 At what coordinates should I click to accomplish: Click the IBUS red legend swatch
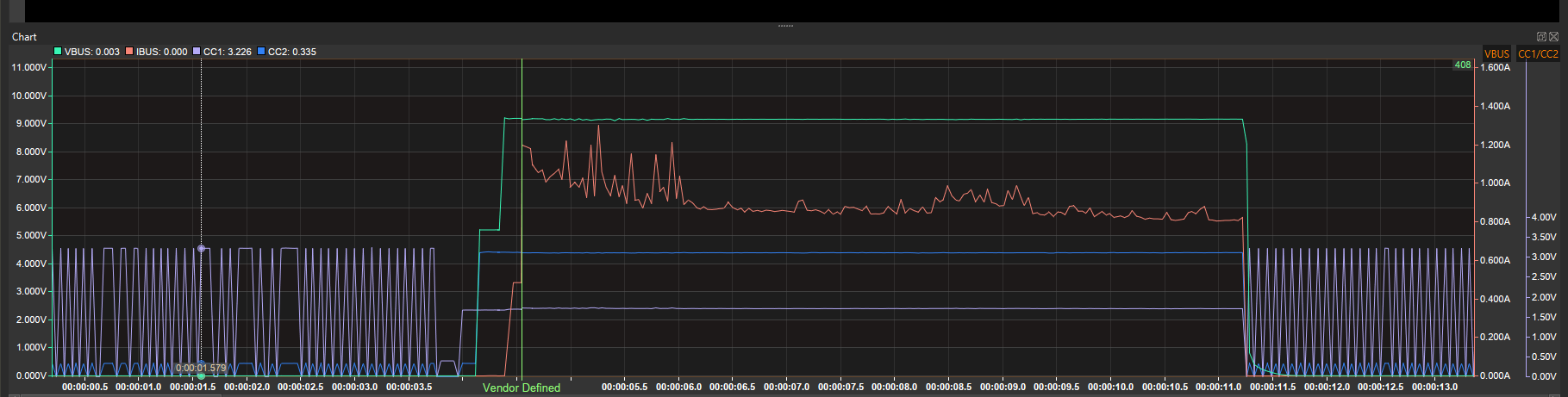pos(129,52)
